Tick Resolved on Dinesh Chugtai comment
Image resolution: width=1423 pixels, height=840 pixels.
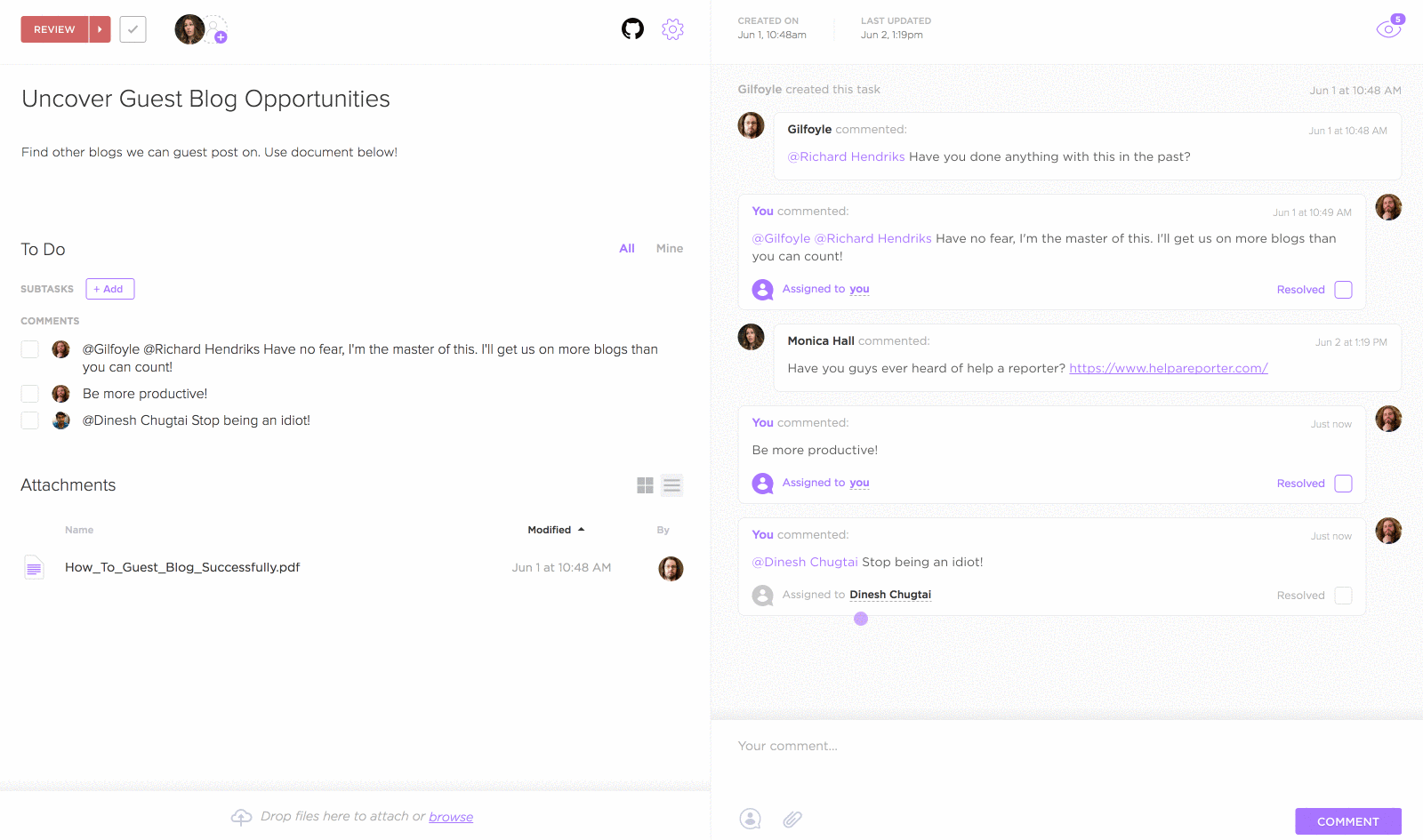(1343, 596)
